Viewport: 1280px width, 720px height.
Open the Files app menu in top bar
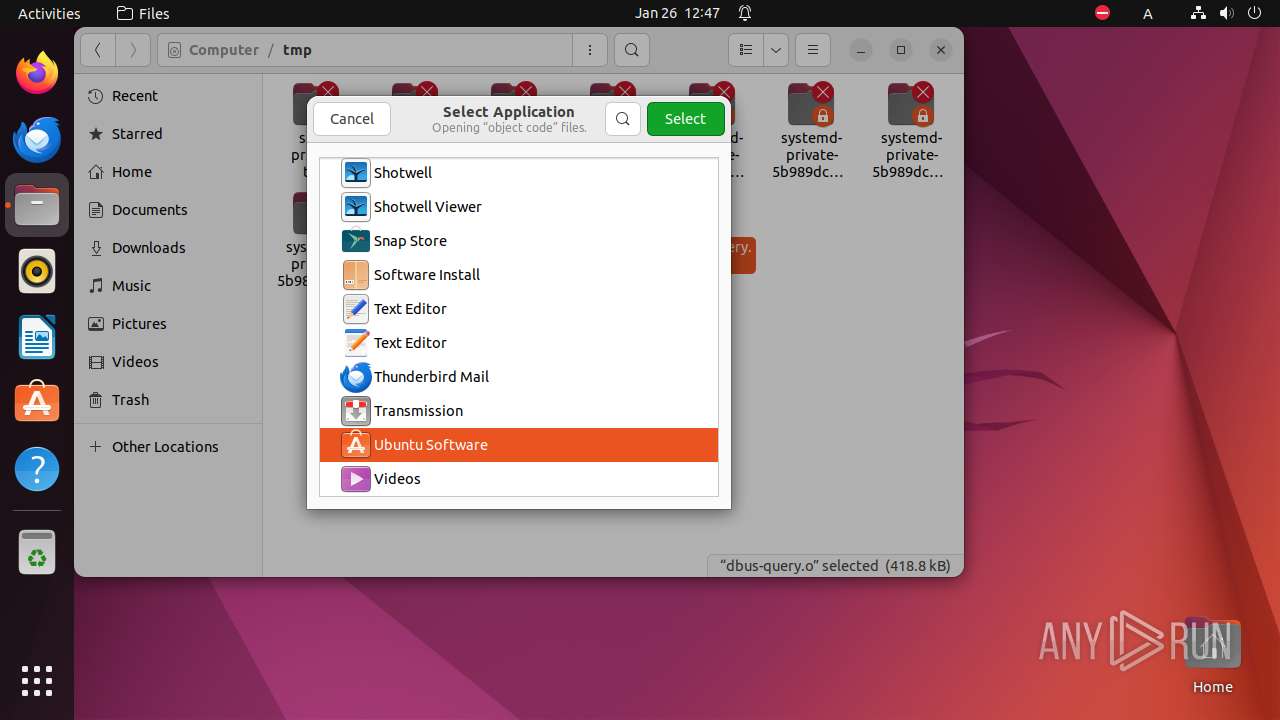[x=143, y=13]
